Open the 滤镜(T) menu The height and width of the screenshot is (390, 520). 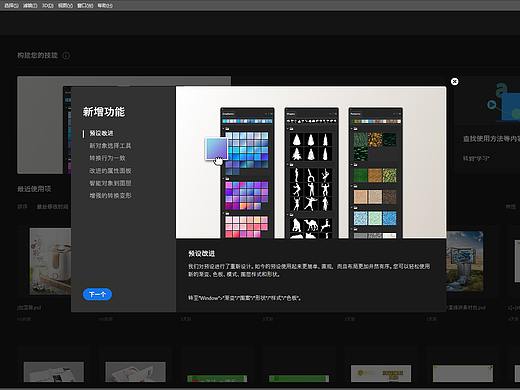tap(30, 5)
